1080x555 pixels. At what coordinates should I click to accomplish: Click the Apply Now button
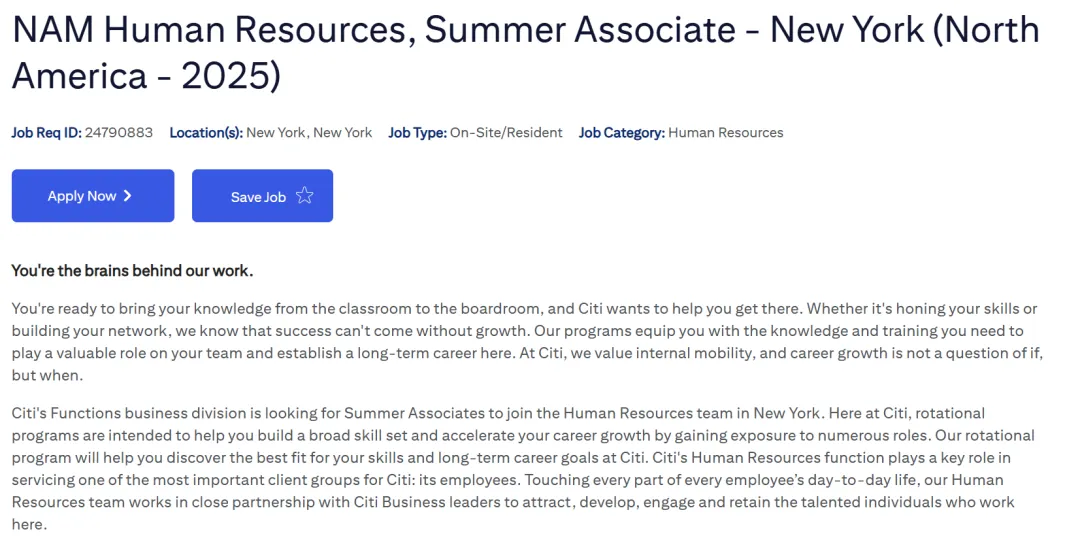click(93, 196)
